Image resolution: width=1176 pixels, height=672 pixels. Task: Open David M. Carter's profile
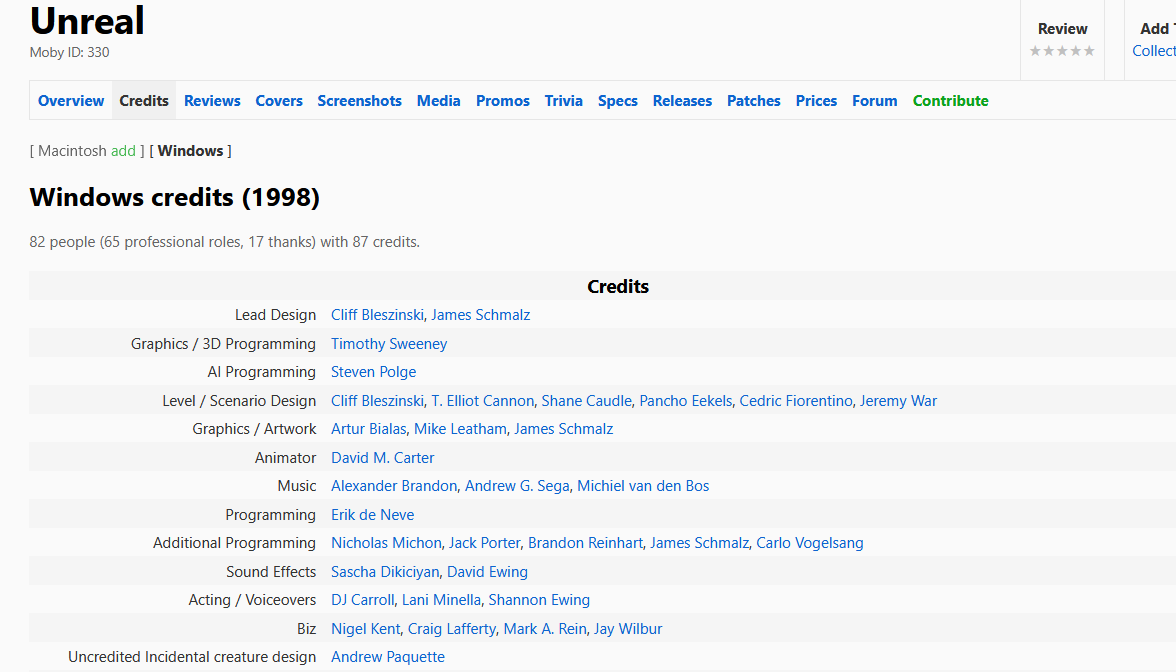coord(382,458)
